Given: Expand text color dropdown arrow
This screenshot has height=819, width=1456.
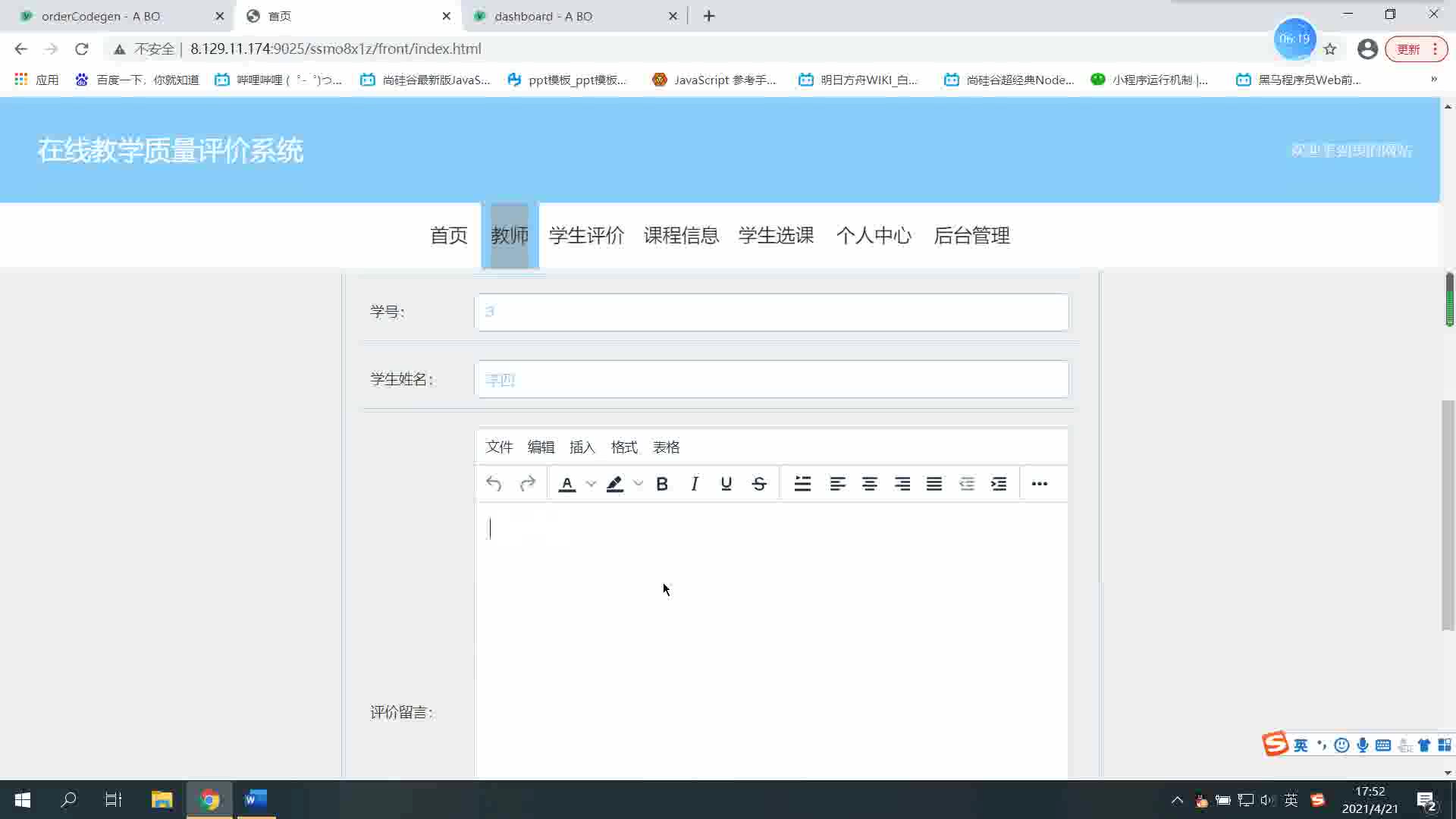Looking at the screenshot, I should click(591, 484).
